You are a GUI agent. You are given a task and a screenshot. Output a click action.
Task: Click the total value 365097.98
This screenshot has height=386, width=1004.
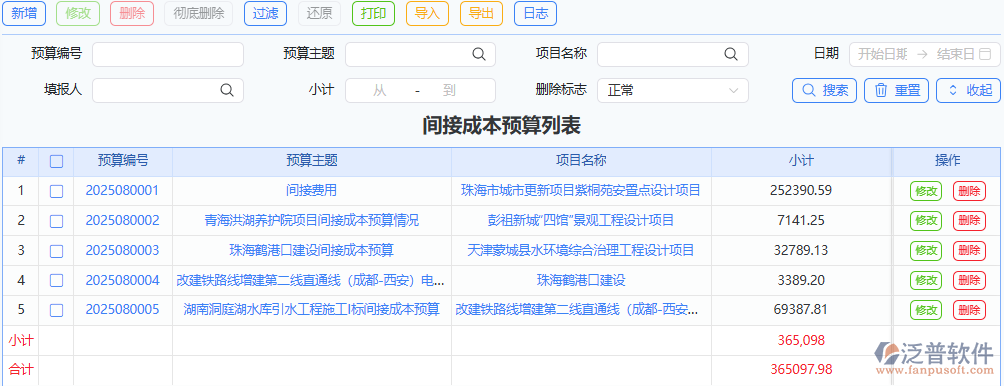[x=801, y=370]
